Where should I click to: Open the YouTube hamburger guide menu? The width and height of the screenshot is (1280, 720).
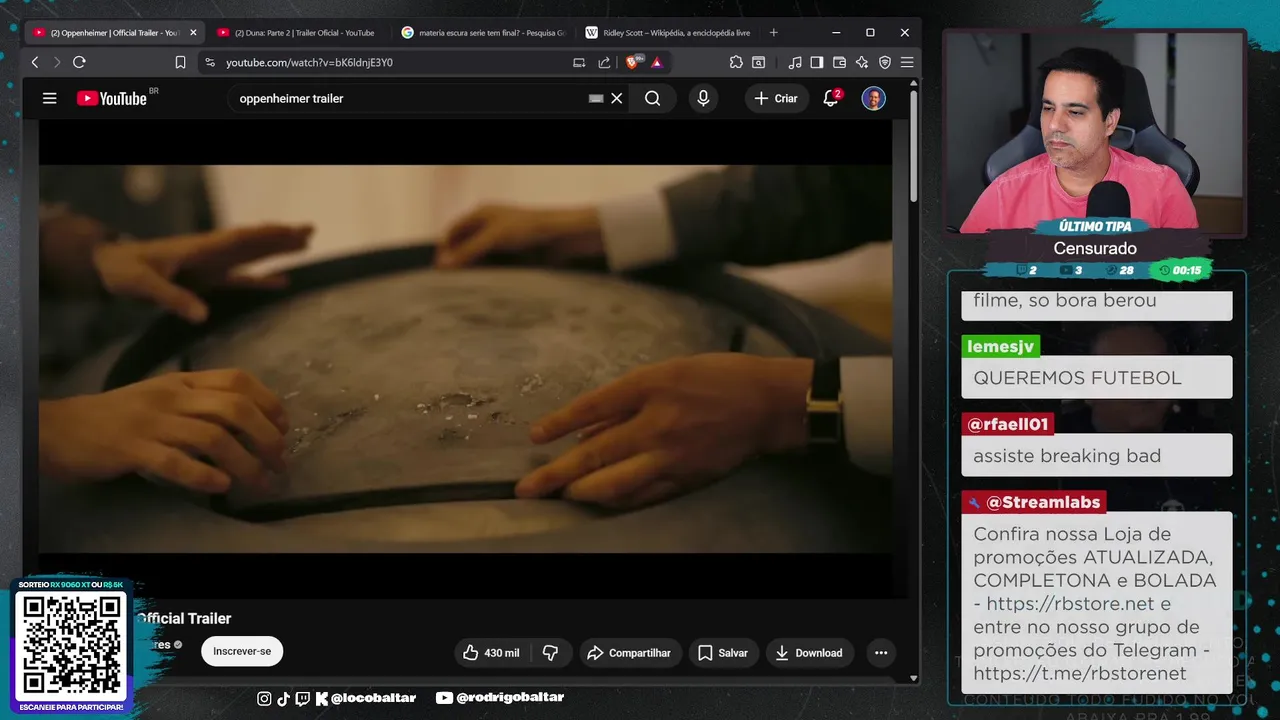(49, 98)
